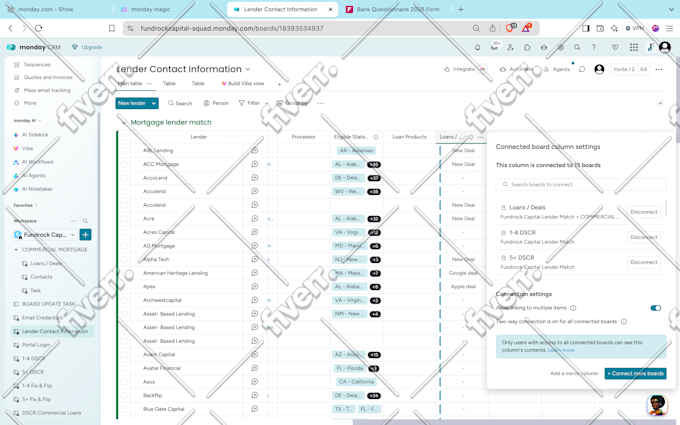
Task: Open the notifications bell icon
Action: [x=477, y=47]
